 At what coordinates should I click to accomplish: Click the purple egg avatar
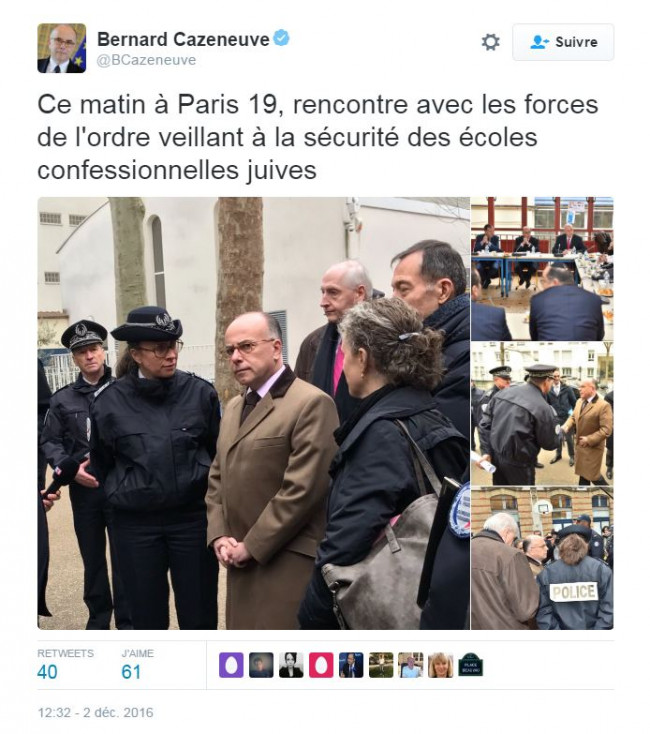tap(231, 665)
